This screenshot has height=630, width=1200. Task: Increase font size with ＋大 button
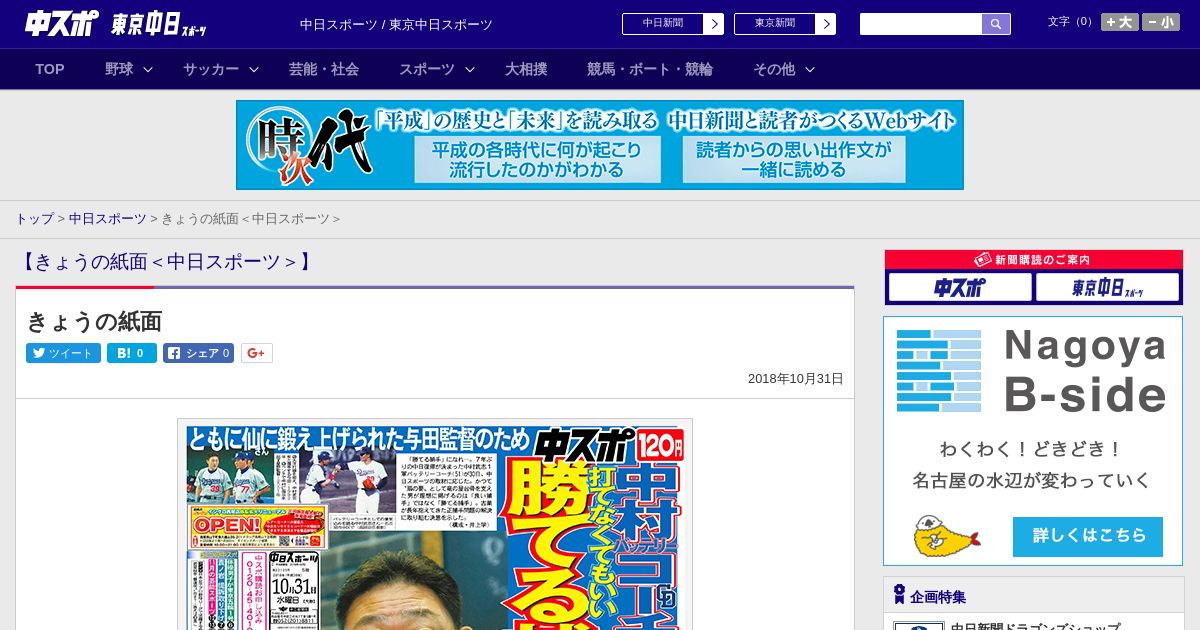coord(1120,22)
